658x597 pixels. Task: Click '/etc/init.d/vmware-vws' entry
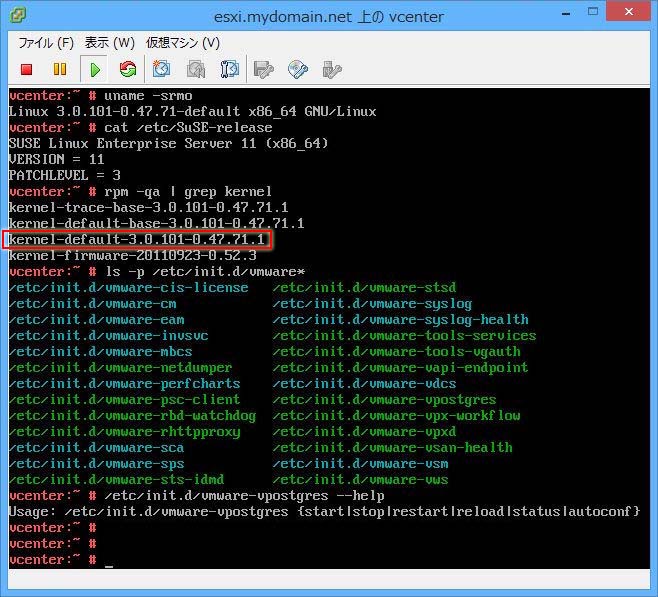pos(360,480)
